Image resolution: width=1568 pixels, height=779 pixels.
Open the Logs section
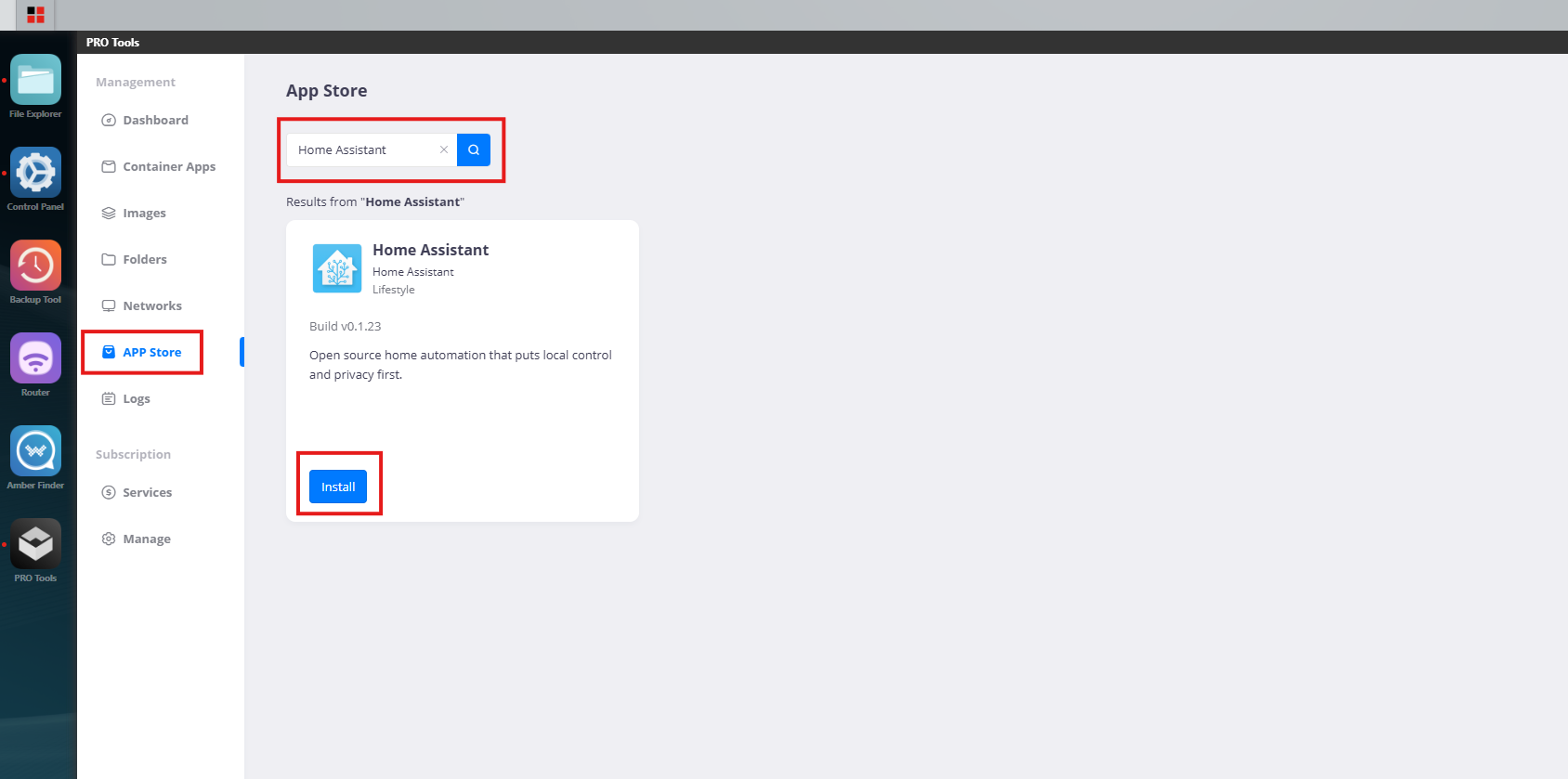pyautogui.click(x=125, y=398)
